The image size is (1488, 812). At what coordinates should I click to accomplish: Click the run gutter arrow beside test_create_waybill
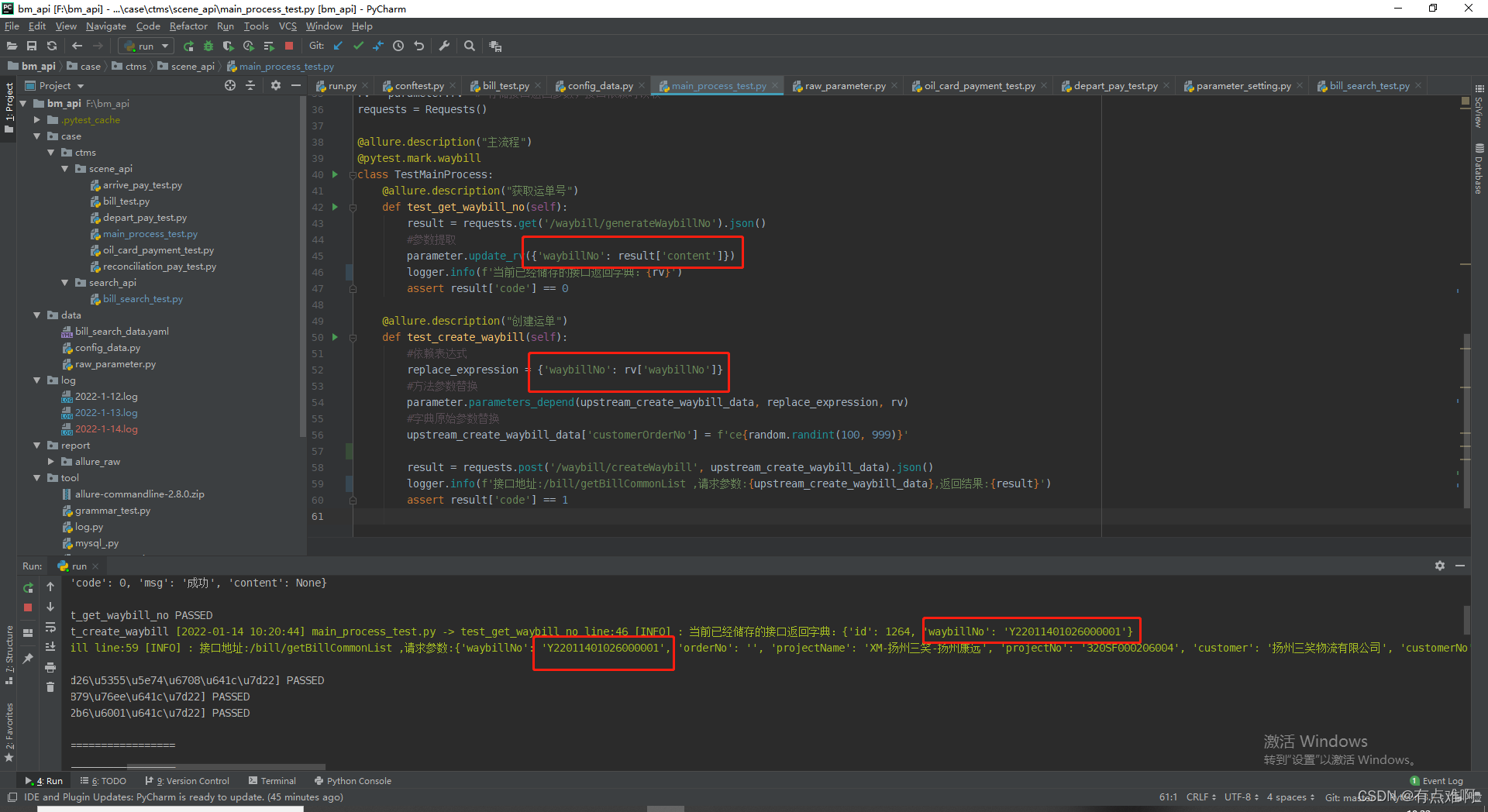[335, 337]
